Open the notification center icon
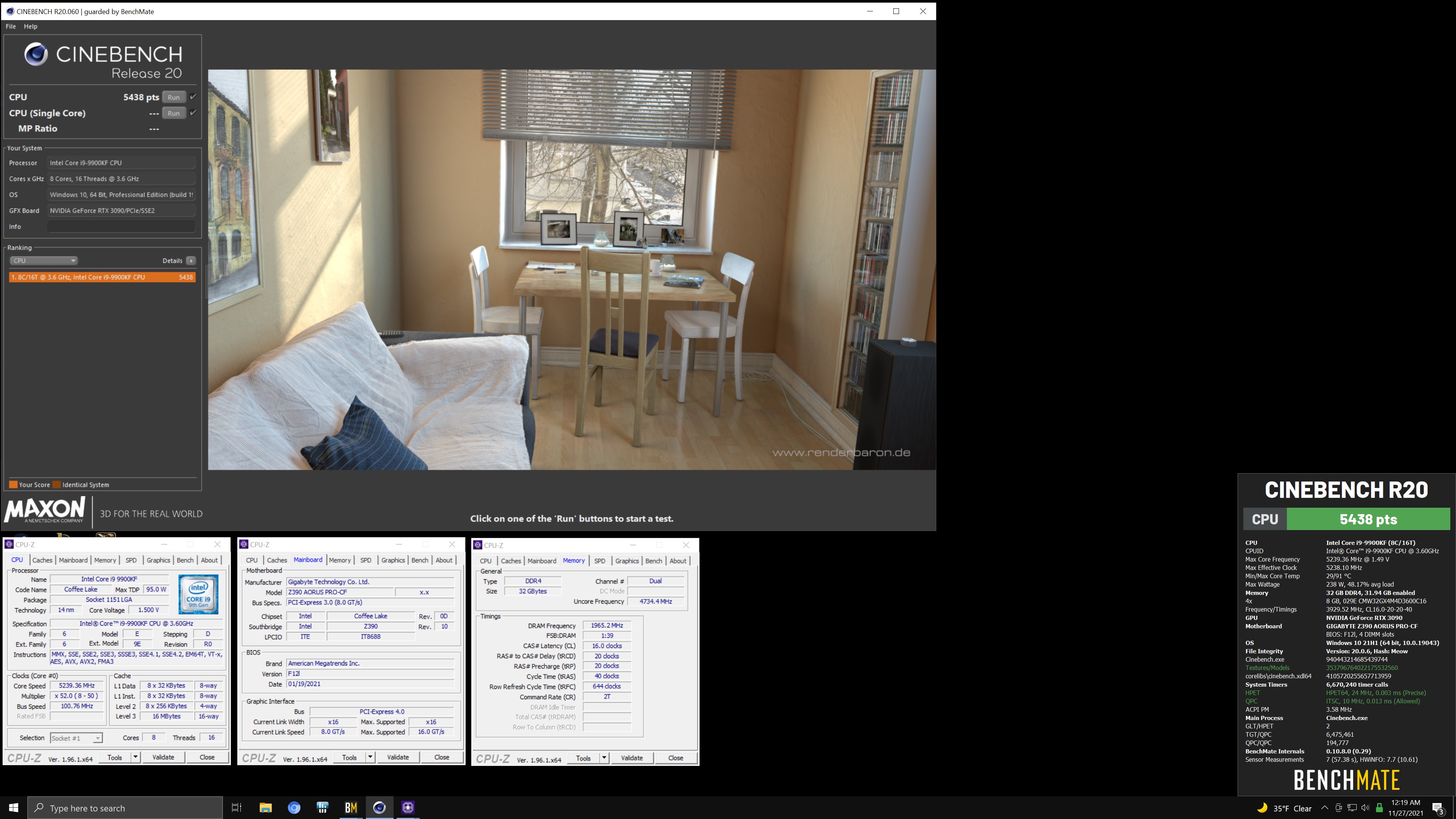 click(x=1438, y=808)
